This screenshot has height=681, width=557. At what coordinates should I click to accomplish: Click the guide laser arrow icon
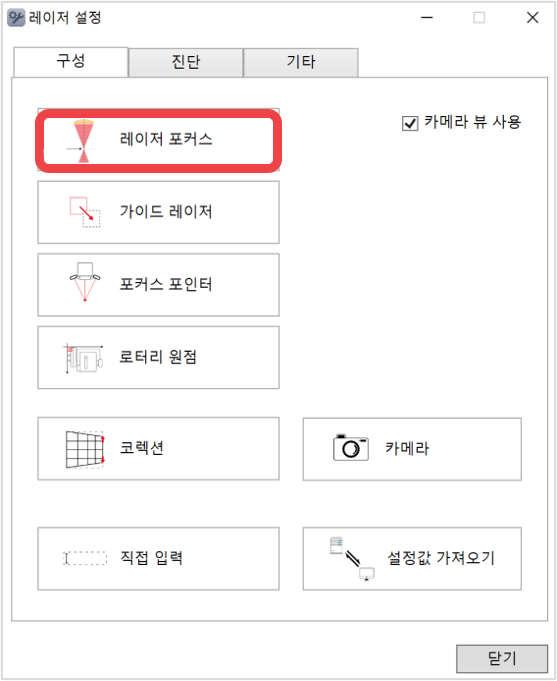tap(85, 212)
